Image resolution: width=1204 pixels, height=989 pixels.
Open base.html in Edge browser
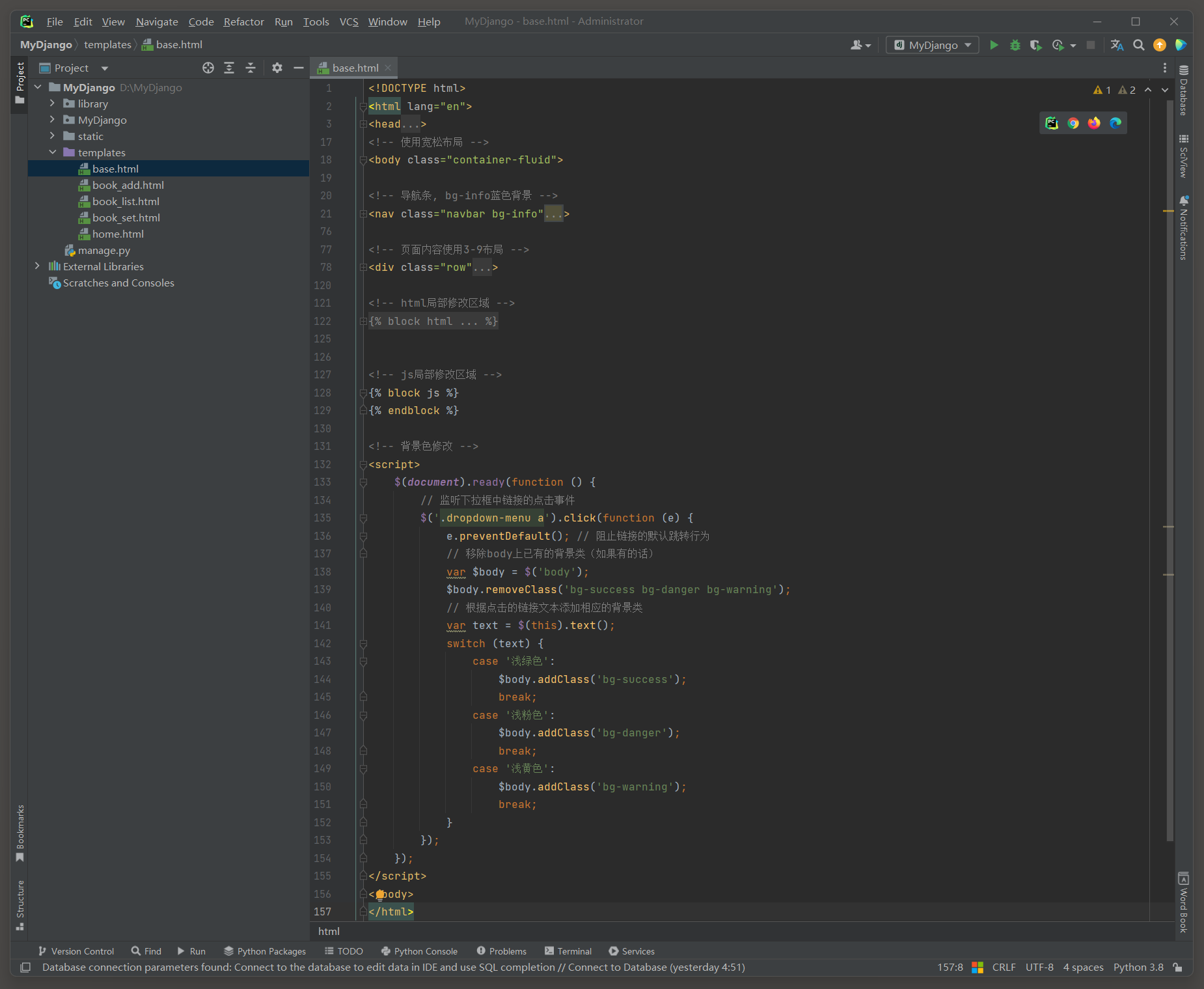pyautogui.click(x=1115, y=123)
